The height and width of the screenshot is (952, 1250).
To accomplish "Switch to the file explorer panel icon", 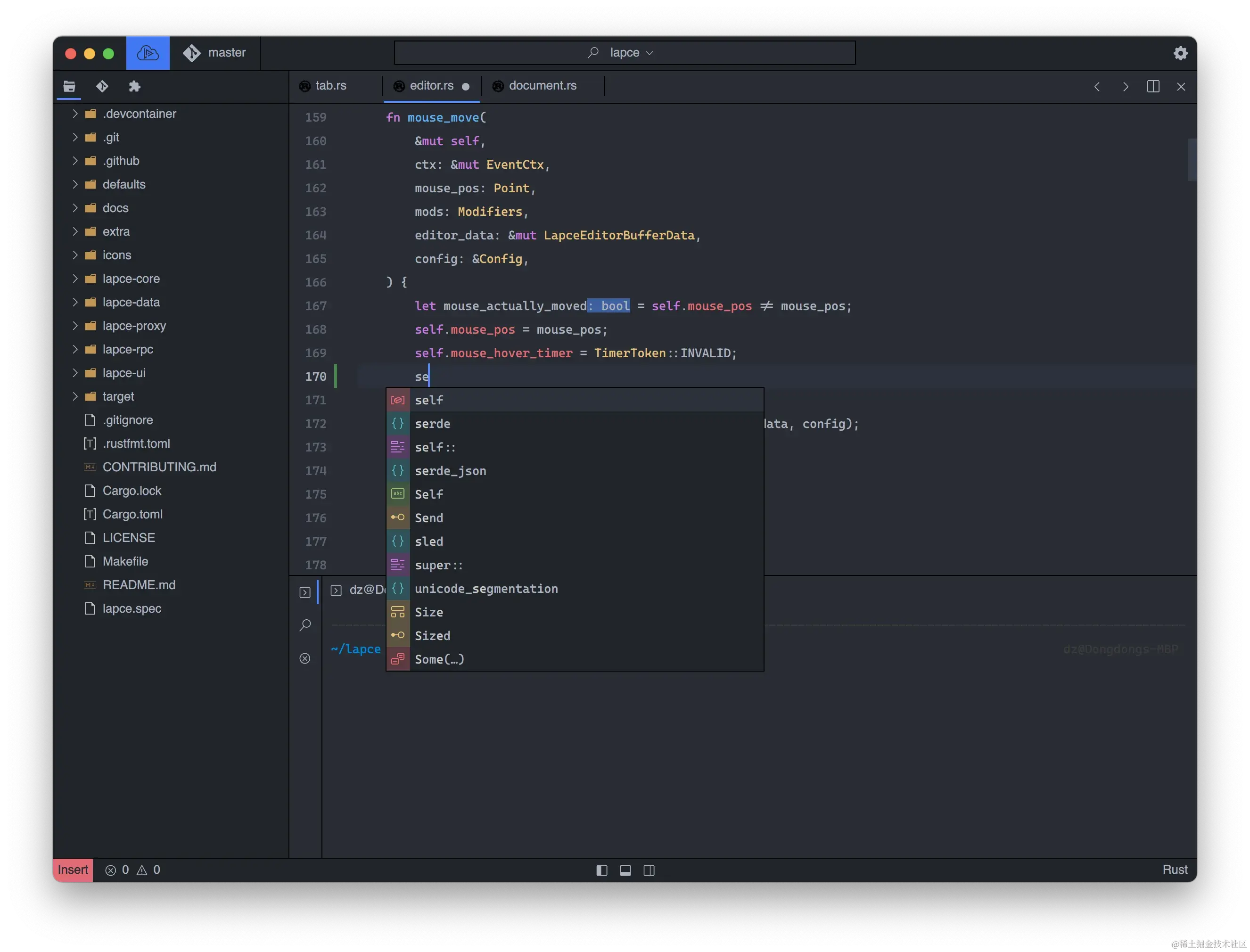I will 69,86.
